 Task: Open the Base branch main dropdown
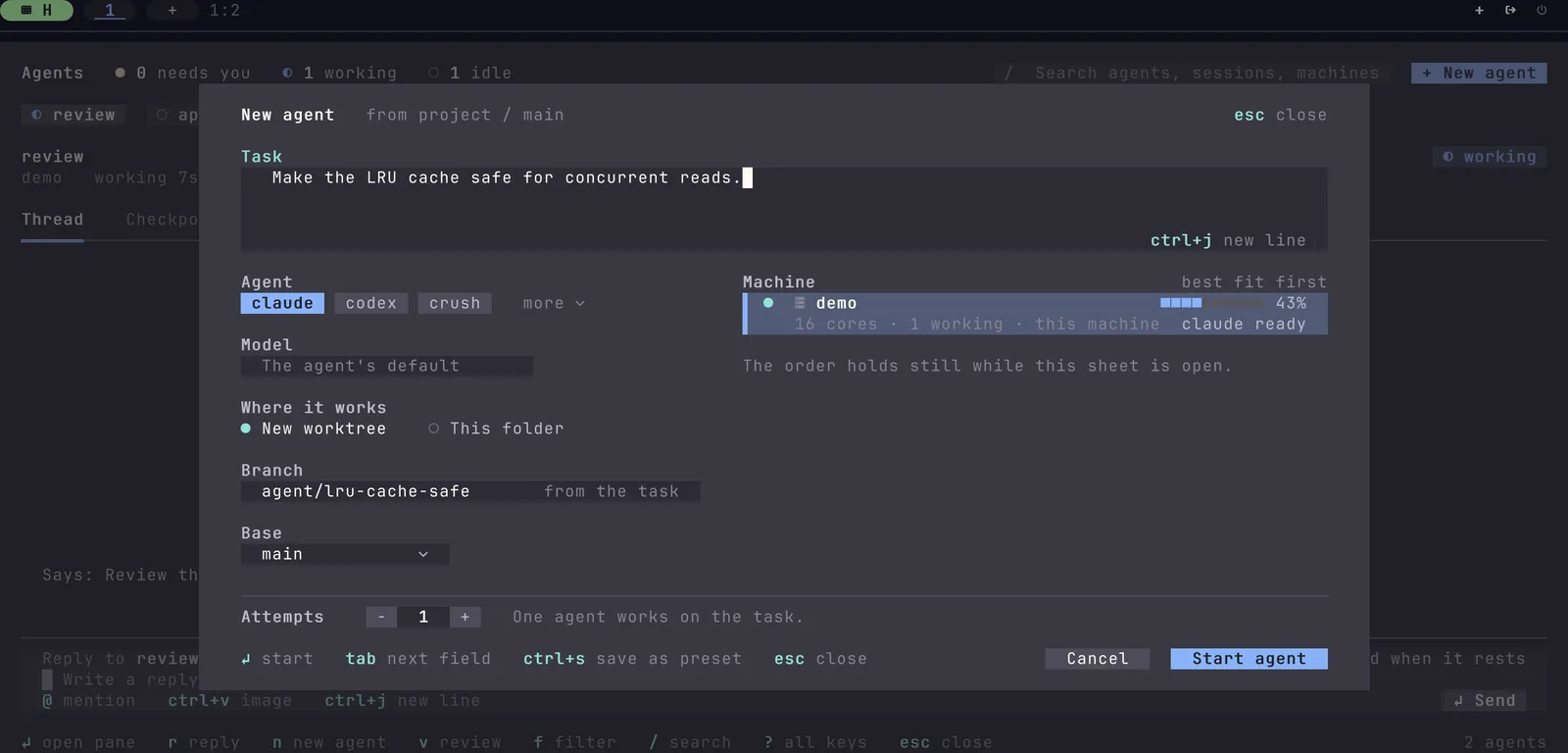[x=345, y=554]
